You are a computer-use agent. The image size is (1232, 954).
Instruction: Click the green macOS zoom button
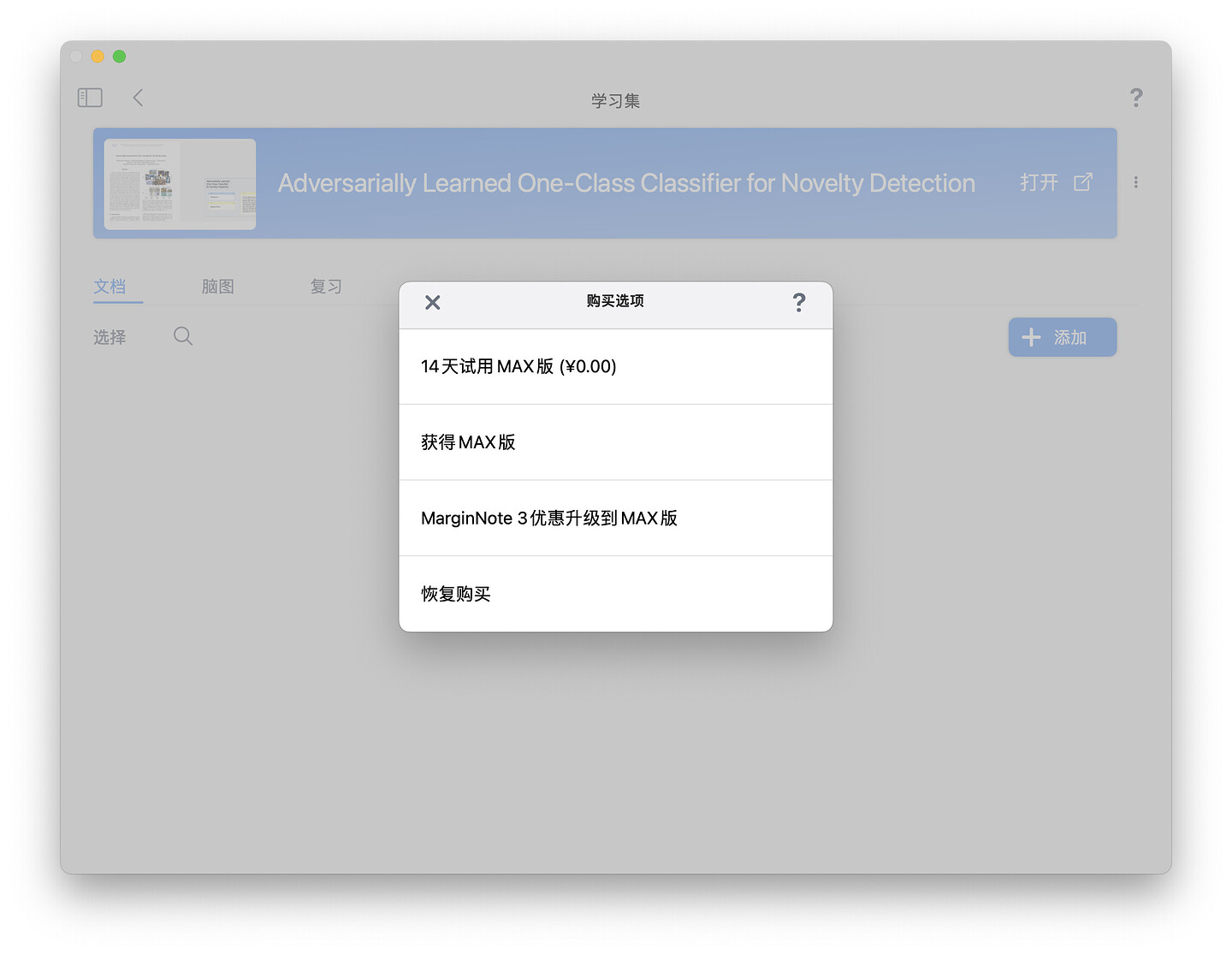(120, 56)
